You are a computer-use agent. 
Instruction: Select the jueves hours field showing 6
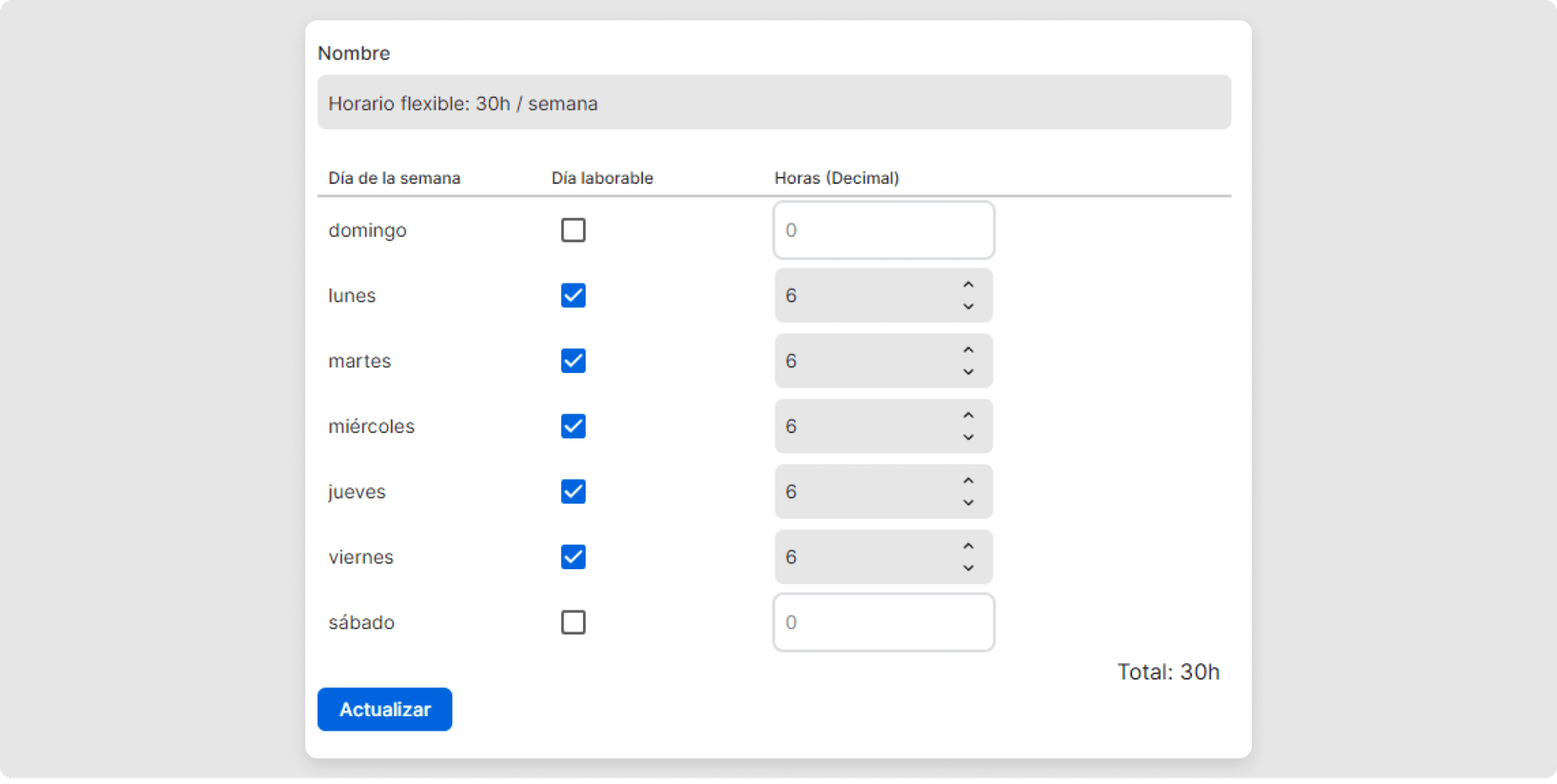pos(883,492)
